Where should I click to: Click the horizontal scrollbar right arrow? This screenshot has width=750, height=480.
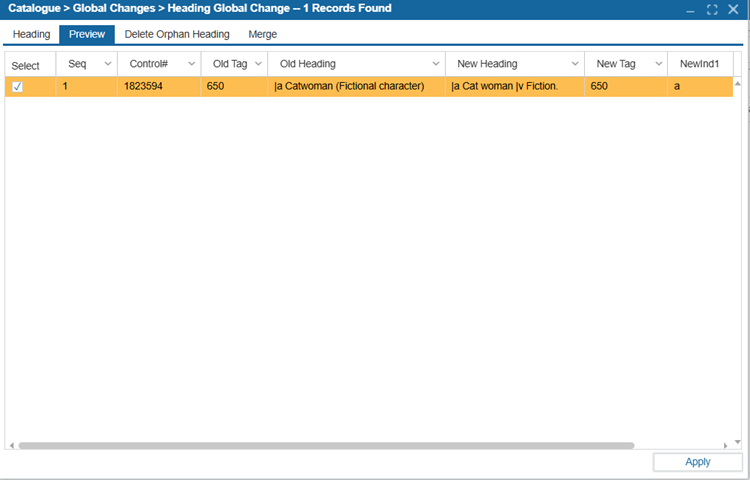(x=726, y=446)
